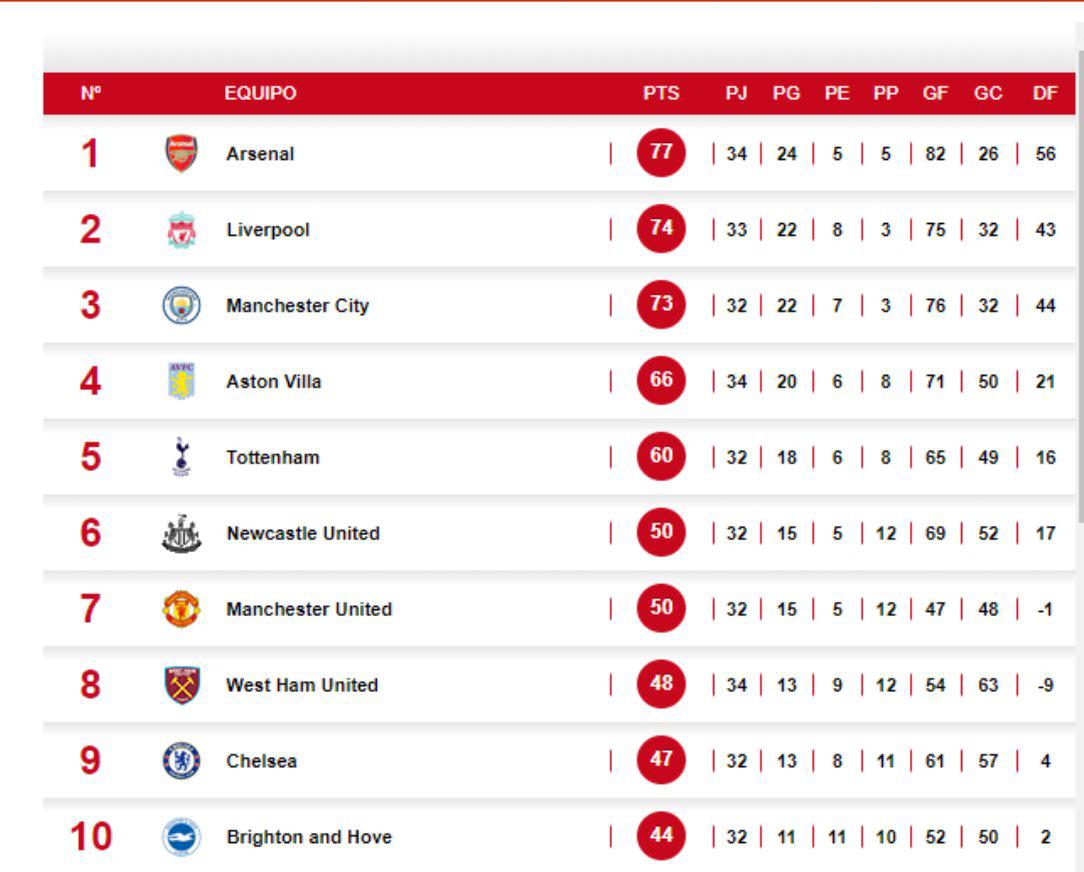The height and width of the screenshot is (872, 1084).
Task: Sort standings by GF column header
Action: click(x=934, y=91)
